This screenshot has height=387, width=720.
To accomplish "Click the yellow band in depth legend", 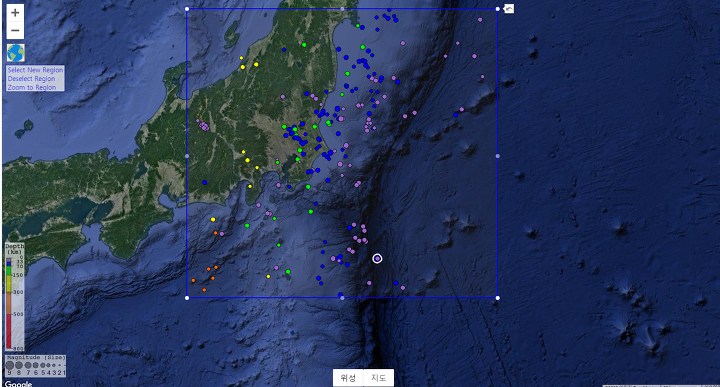I will point(9,283).
